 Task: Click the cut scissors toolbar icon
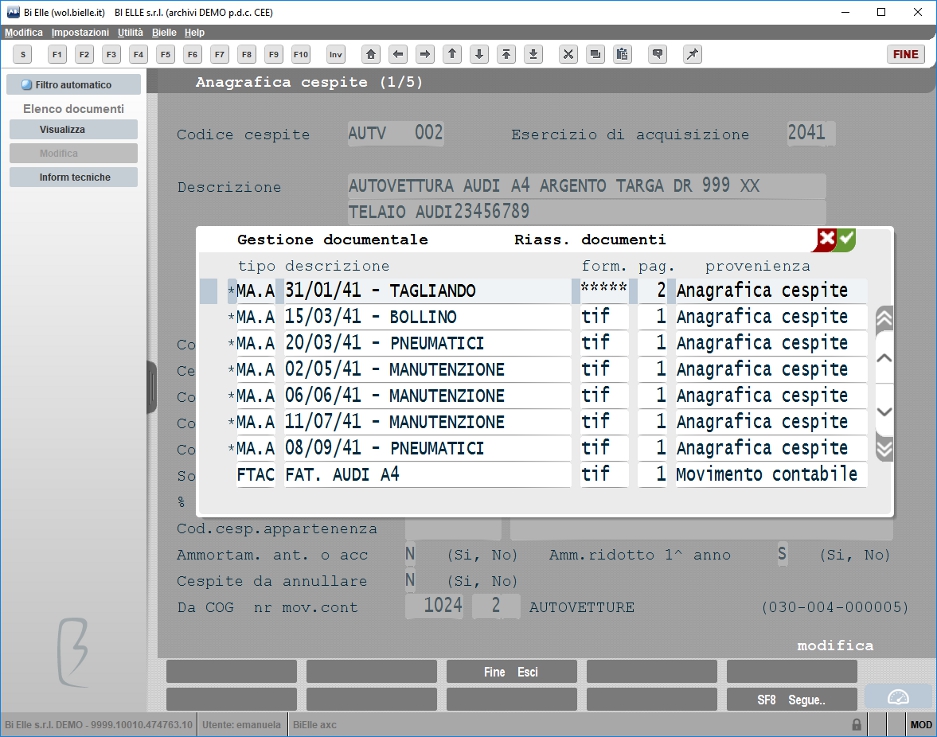point(568,54)
